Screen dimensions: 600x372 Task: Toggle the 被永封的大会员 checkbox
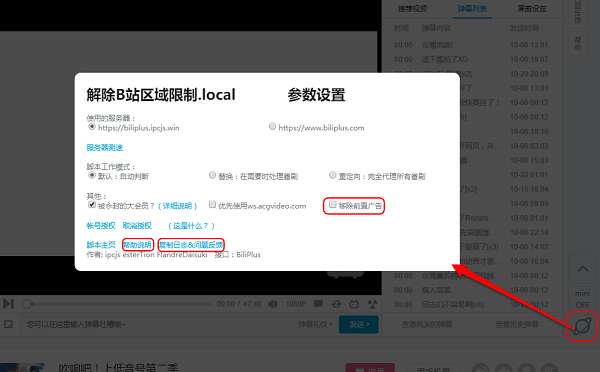click(x=92, y=205)
